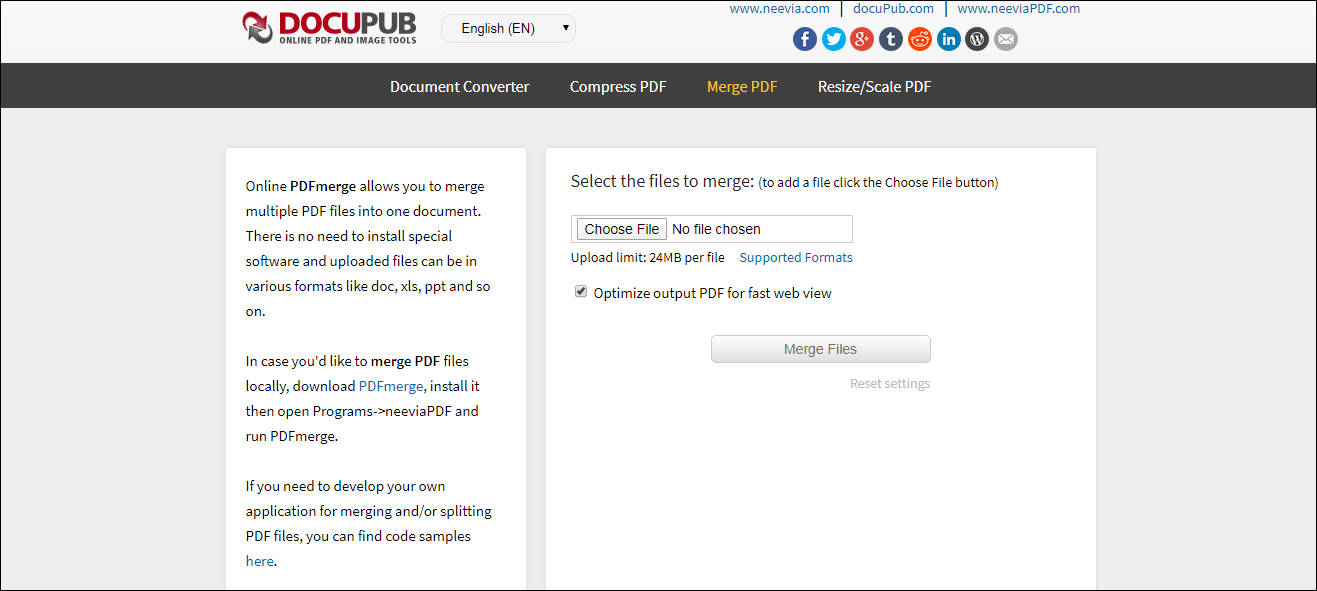This screenshot has width=1317, height=591.
Task: Share on WordPress icon
Action: pyautogui.click(x=977, y=39)
